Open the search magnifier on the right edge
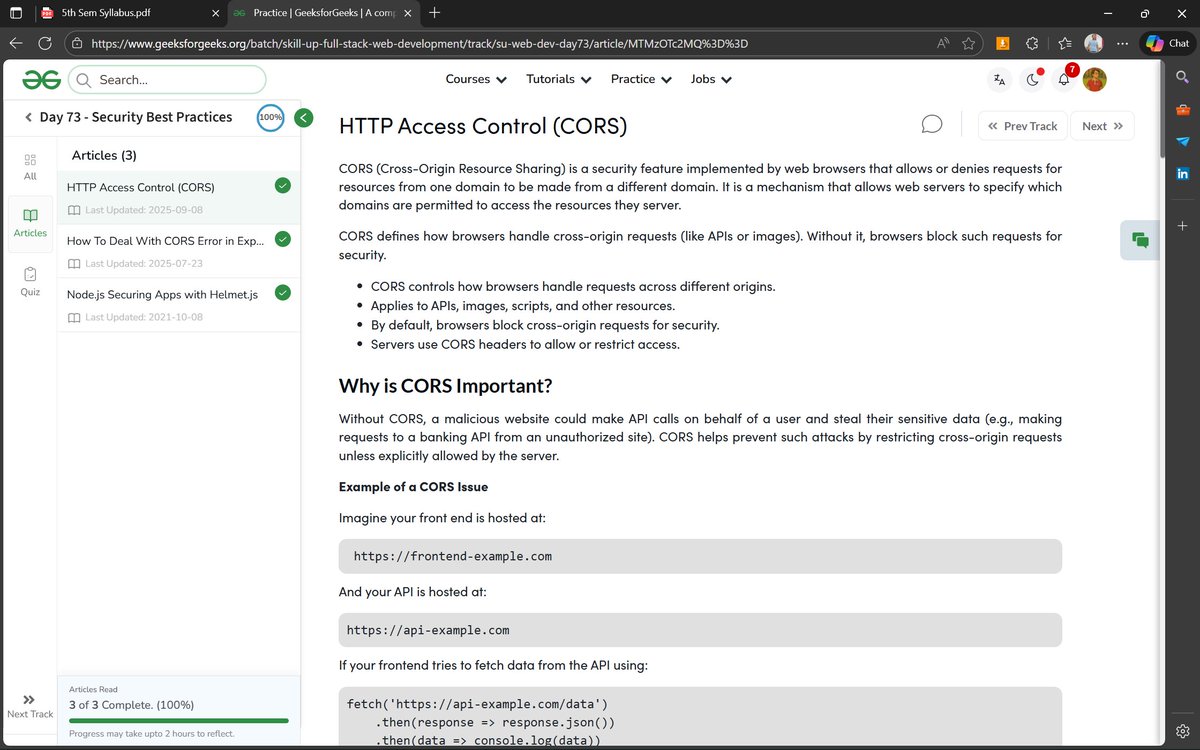 click(1183, 75)
